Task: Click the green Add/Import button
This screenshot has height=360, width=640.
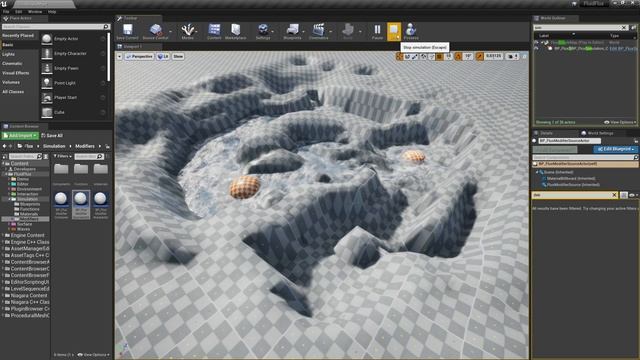Action: pos(20,136)
